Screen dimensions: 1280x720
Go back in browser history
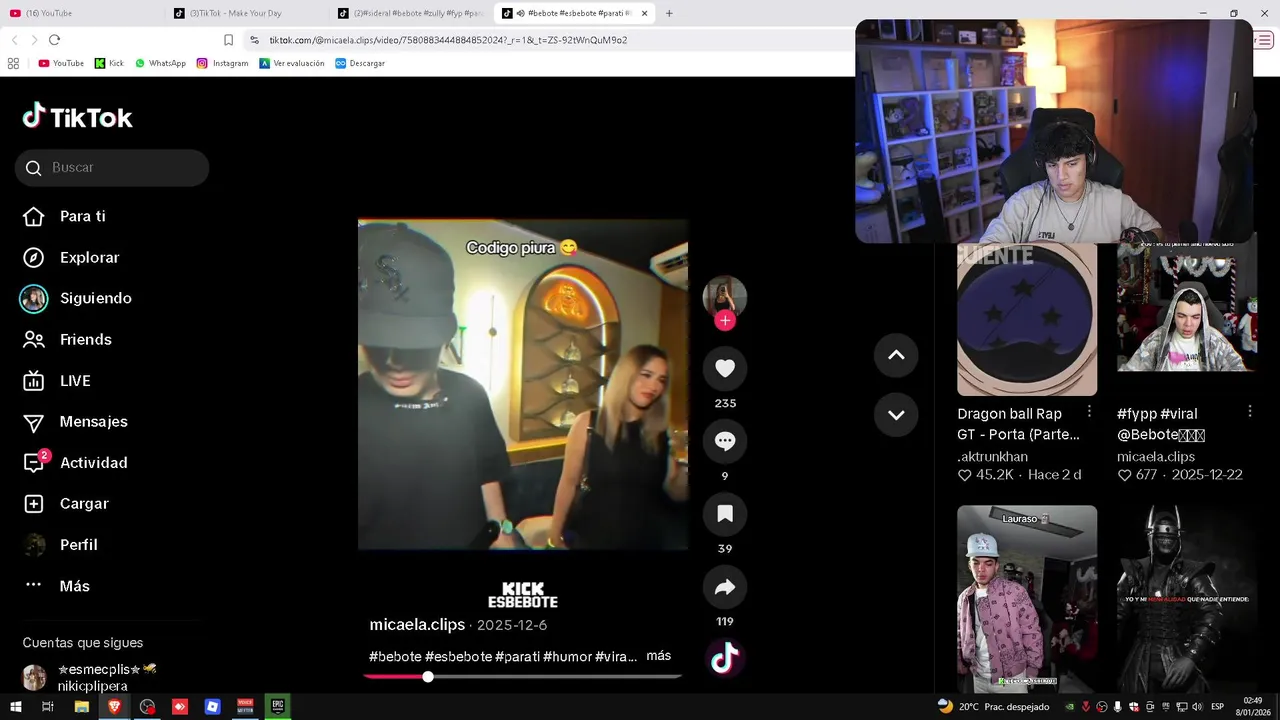point(14,40)
